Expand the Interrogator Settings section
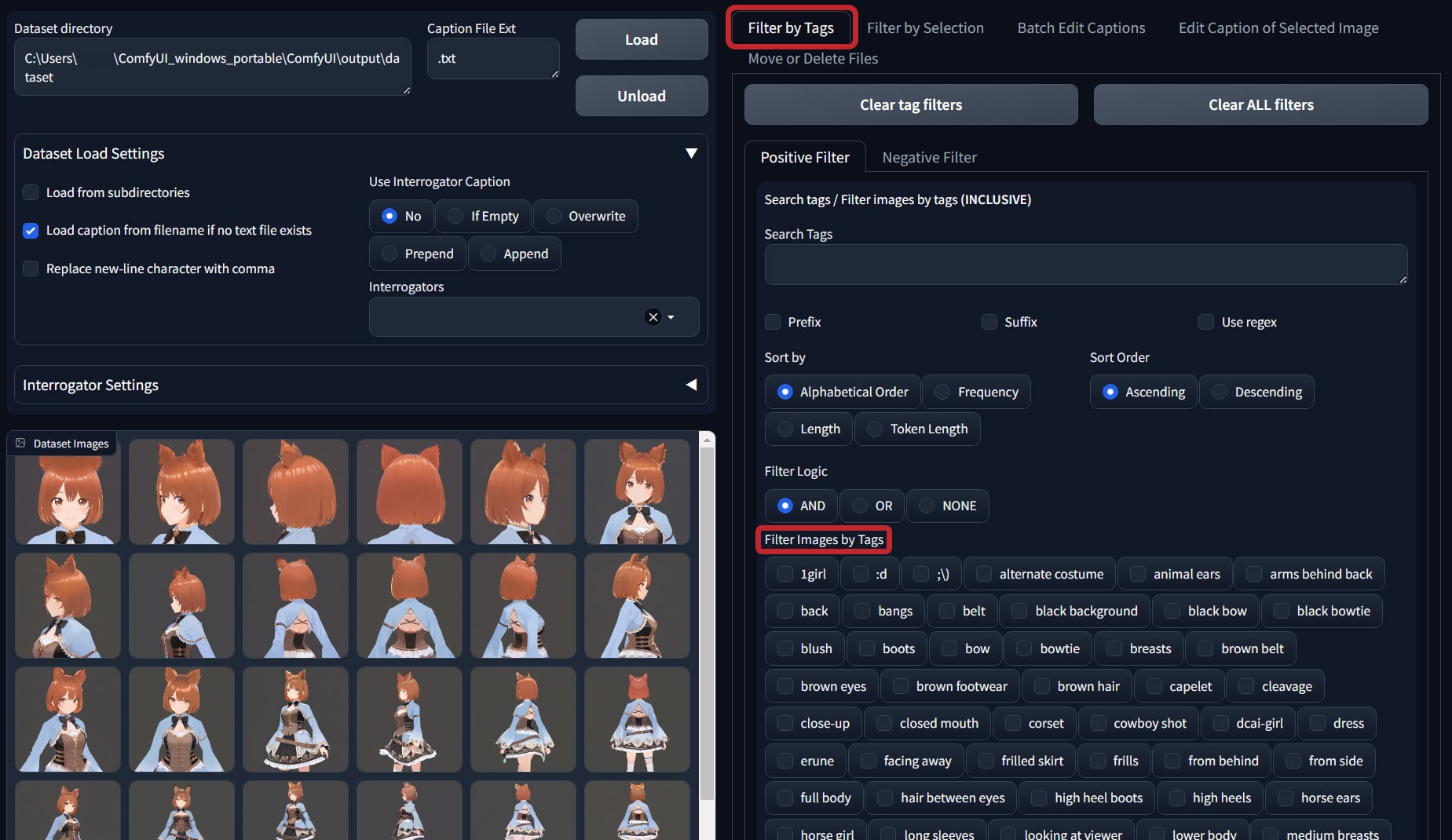Viewport: 1452px width, 840px height. point(691,385)
